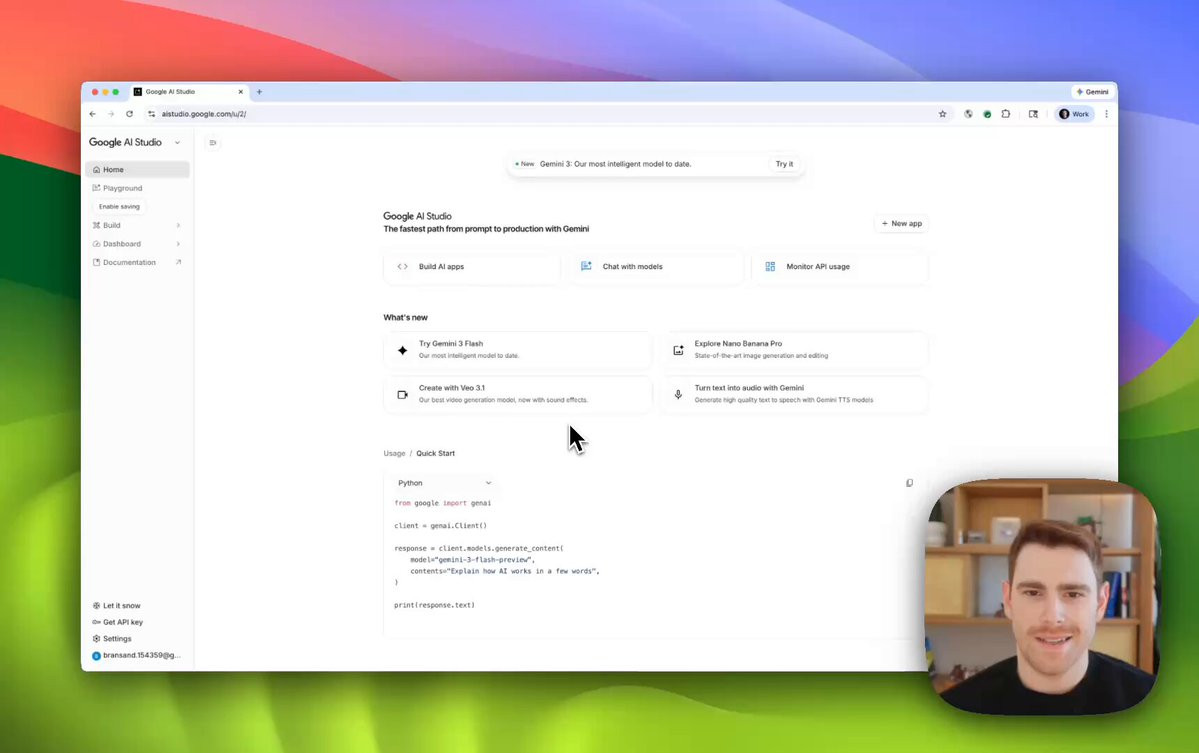This screenshot has height=753, width=1199.
Task: Open the browser extensions puzzle icon
Action: tap(1006, 114)
